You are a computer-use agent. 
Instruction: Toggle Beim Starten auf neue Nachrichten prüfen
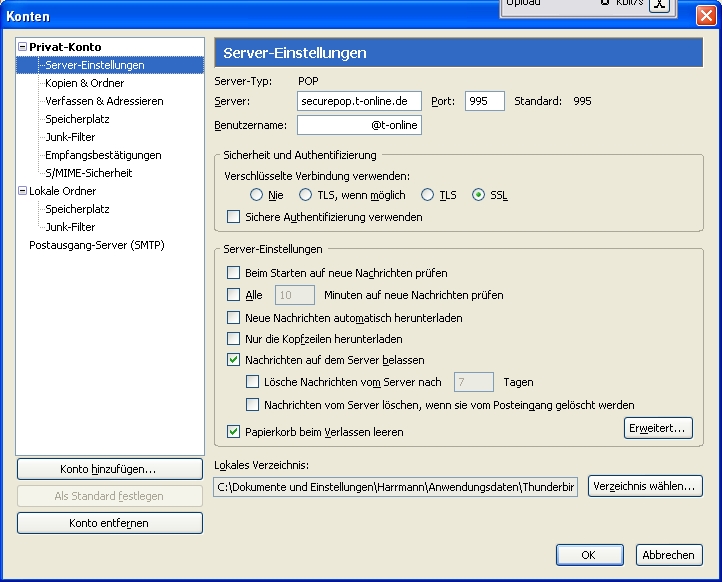click(x=234, y=273)
